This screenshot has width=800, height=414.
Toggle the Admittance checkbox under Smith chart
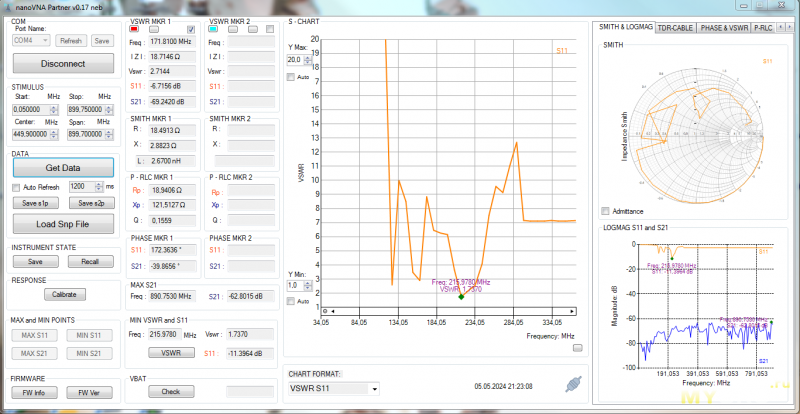tap(604, 211)
